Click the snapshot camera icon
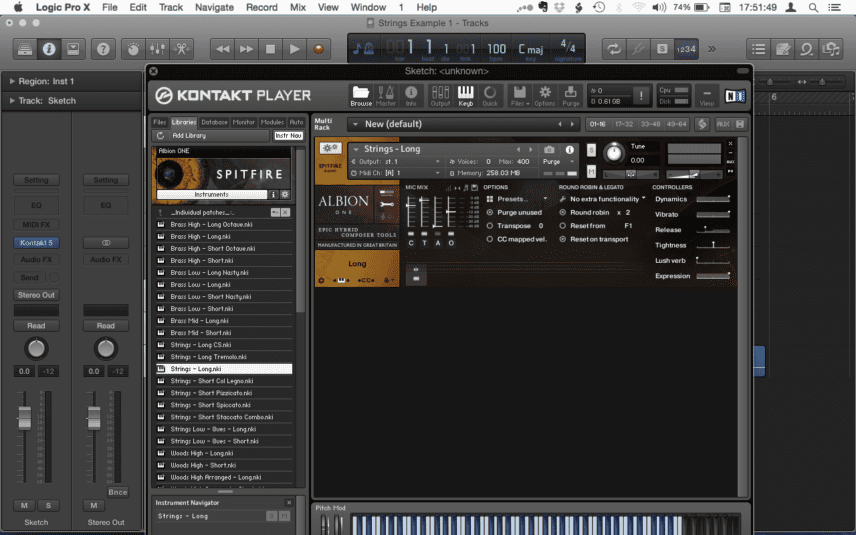 [x=549, y=149]
